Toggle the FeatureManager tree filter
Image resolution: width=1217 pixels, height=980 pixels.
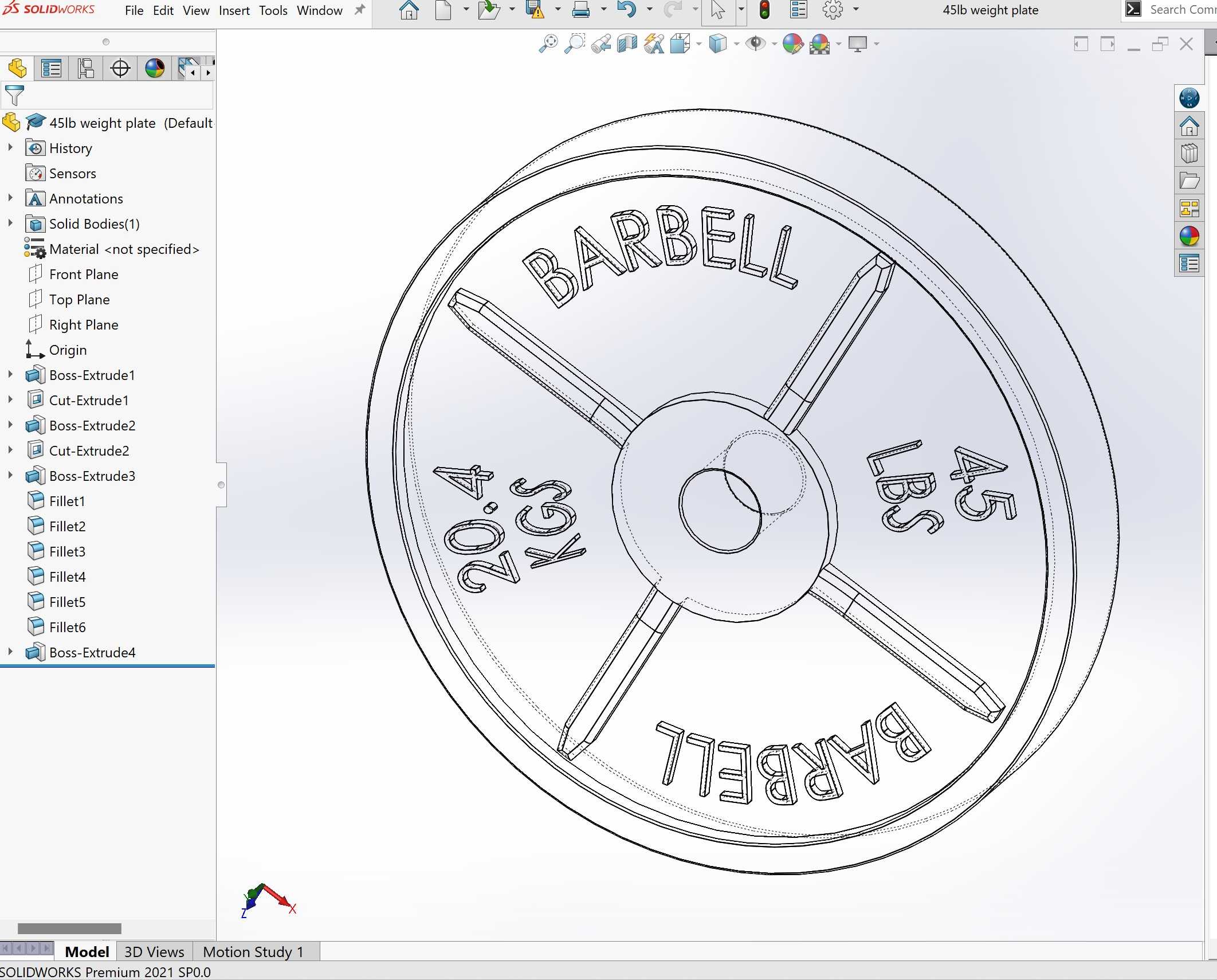pos(14,95)
